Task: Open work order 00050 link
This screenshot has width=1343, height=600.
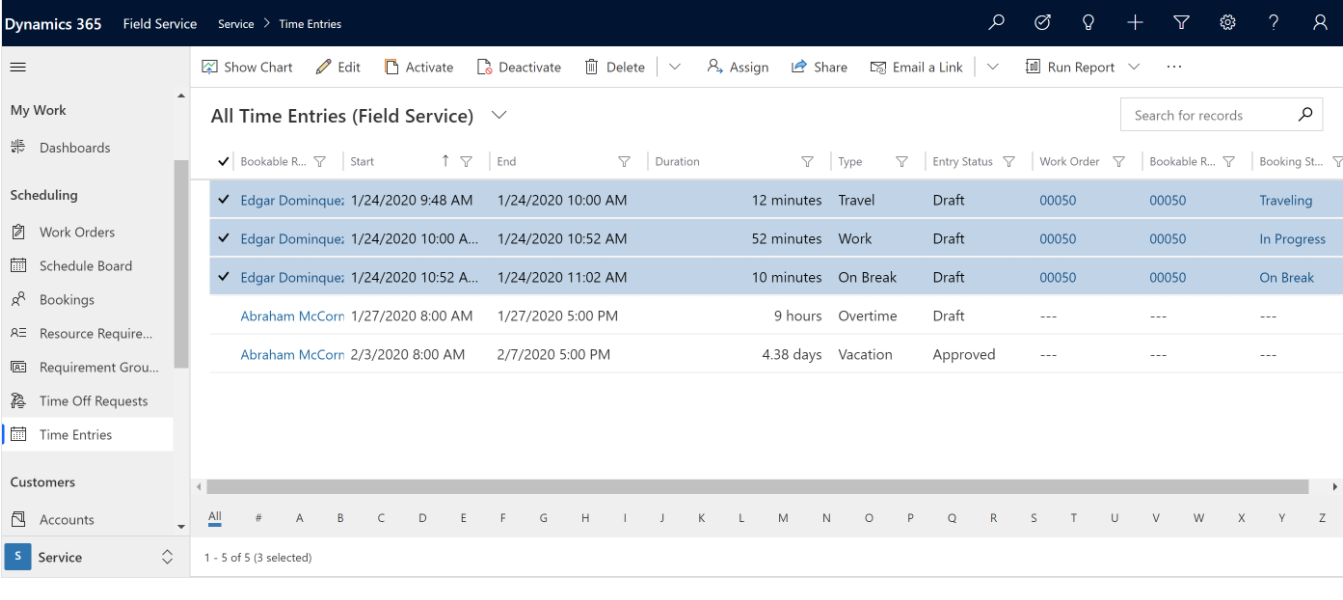Action: 1057,200
